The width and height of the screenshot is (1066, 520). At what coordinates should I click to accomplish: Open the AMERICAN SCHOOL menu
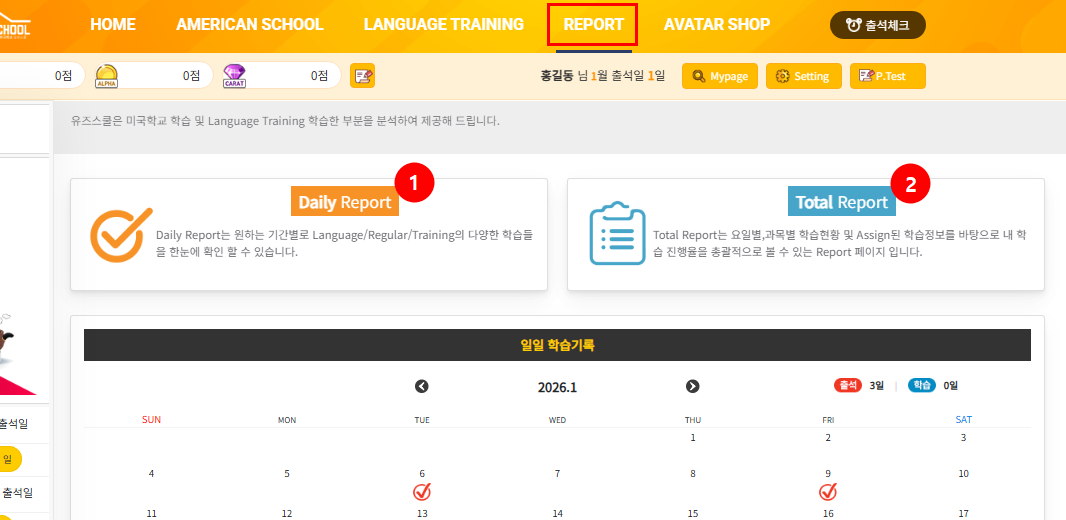250,25
